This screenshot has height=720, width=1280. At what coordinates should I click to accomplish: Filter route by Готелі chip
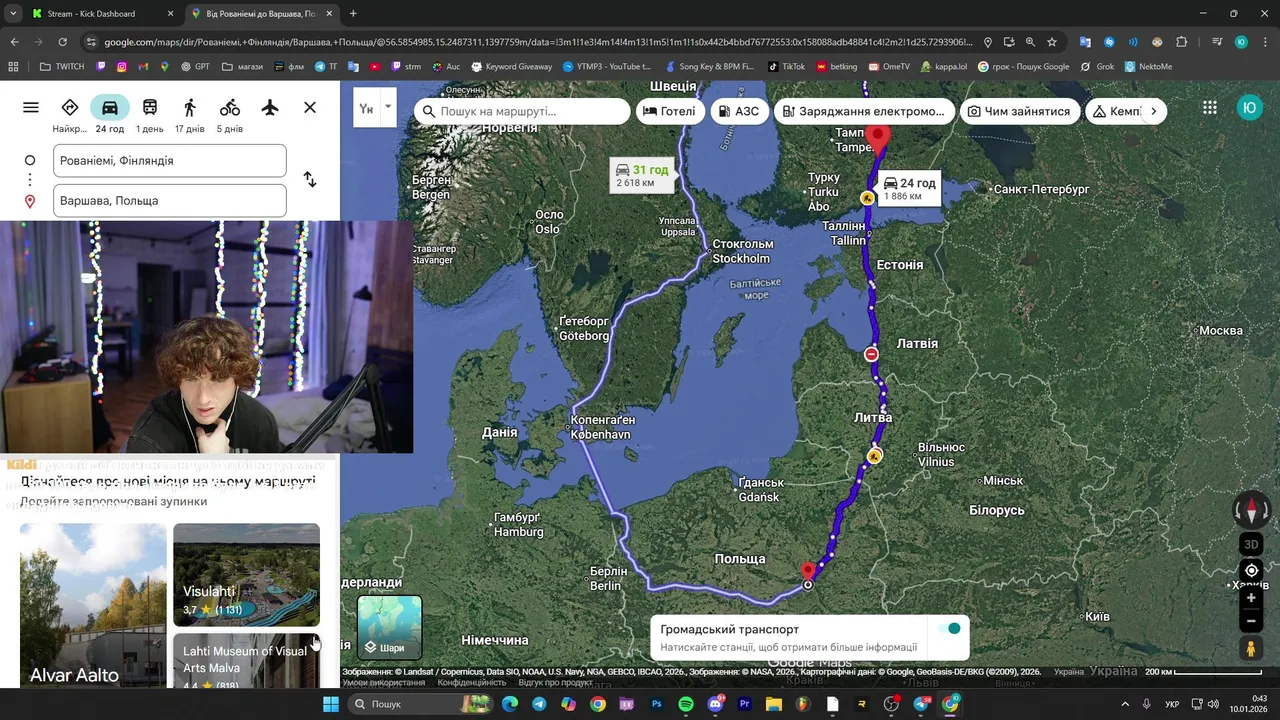[x=669, y=111]
